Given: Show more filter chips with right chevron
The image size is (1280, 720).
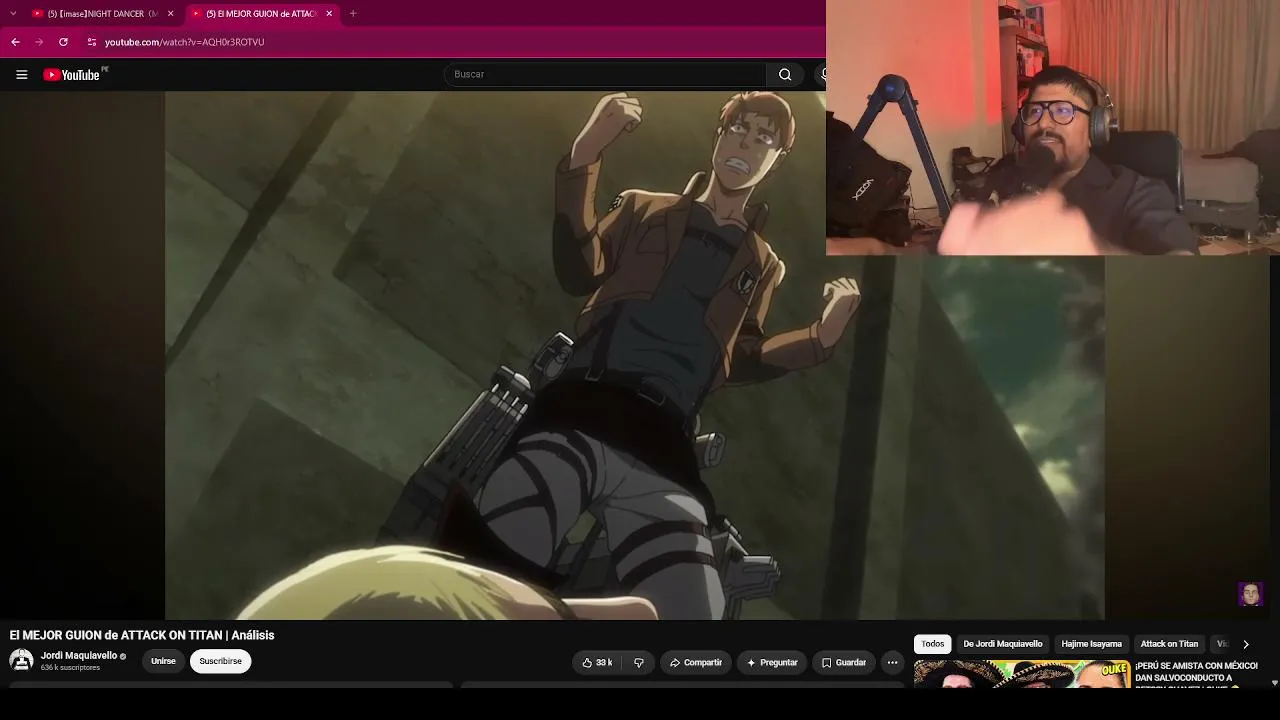Looking at the screenshot, I should [x=1245, y=644].
